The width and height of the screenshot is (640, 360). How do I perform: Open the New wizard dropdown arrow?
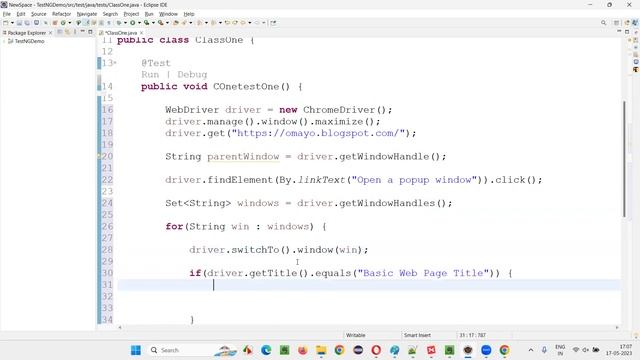[12, 23]
